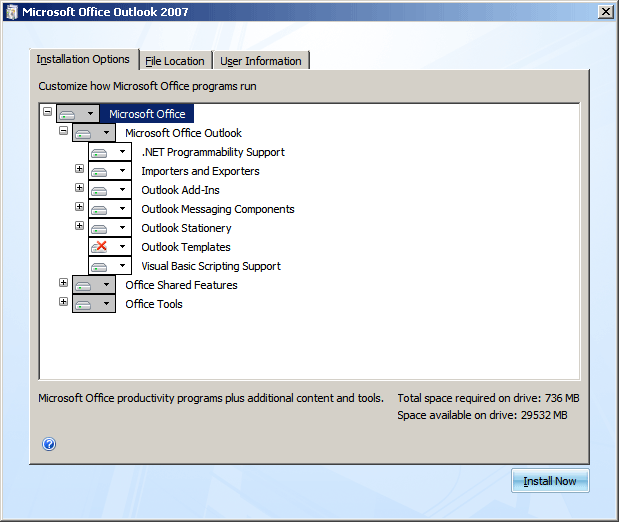Select the Microsoft Office tree label
Viewport: 619px width, 522px height.
click(147, 114)
